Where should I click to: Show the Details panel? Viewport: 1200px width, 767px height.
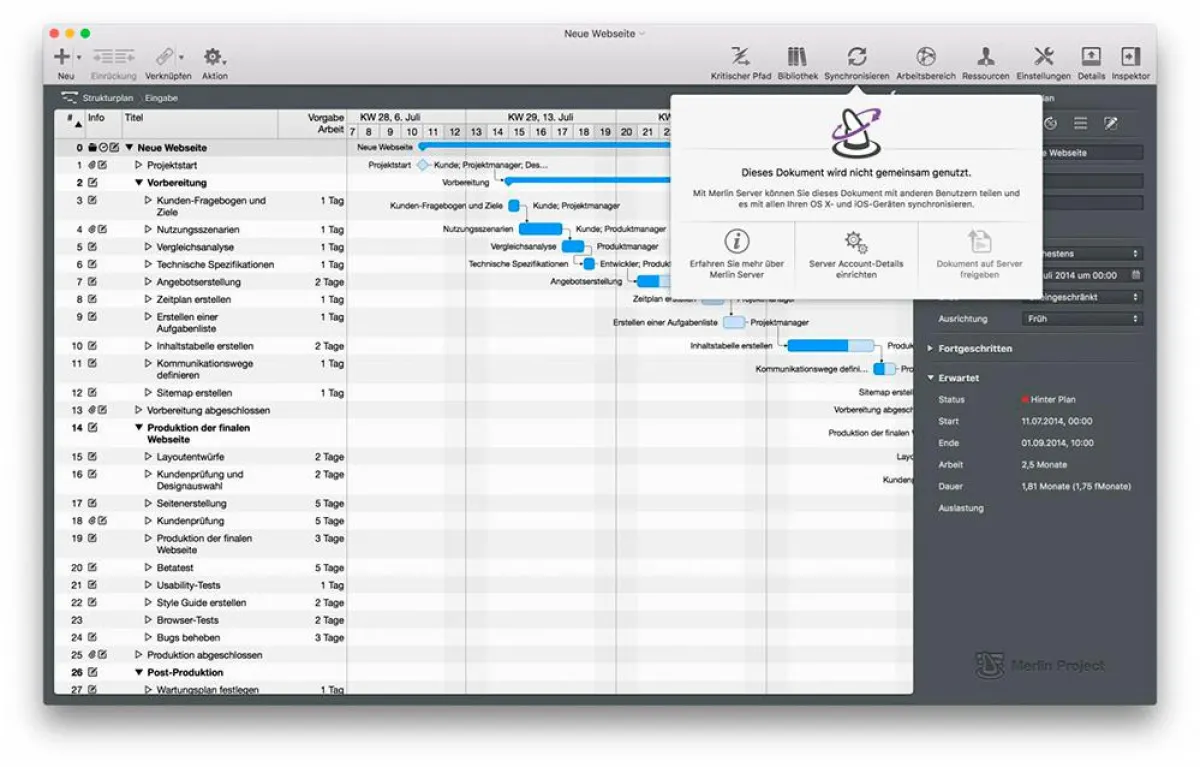pos(1090,57)
